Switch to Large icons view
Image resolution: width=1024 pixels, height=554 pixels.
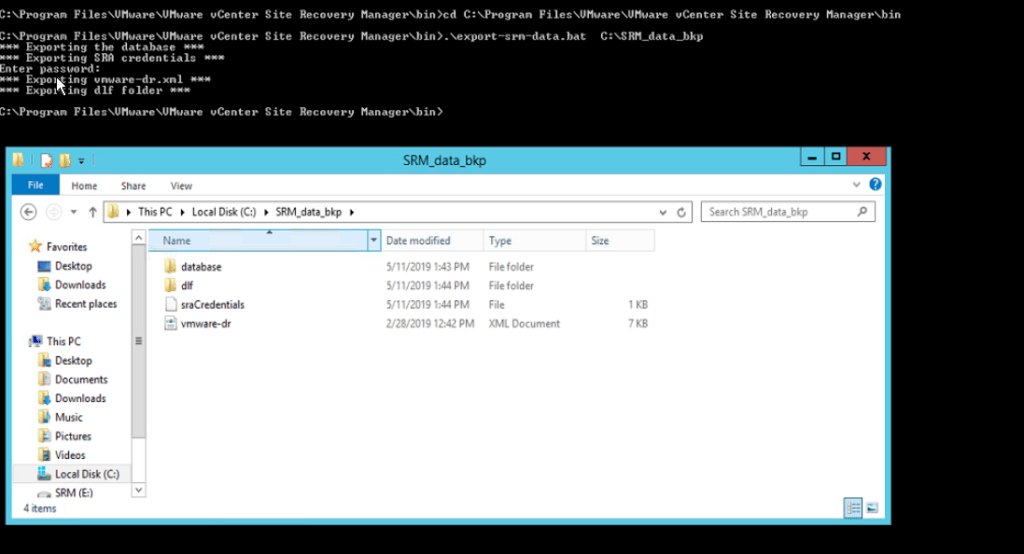pos(872,508)
